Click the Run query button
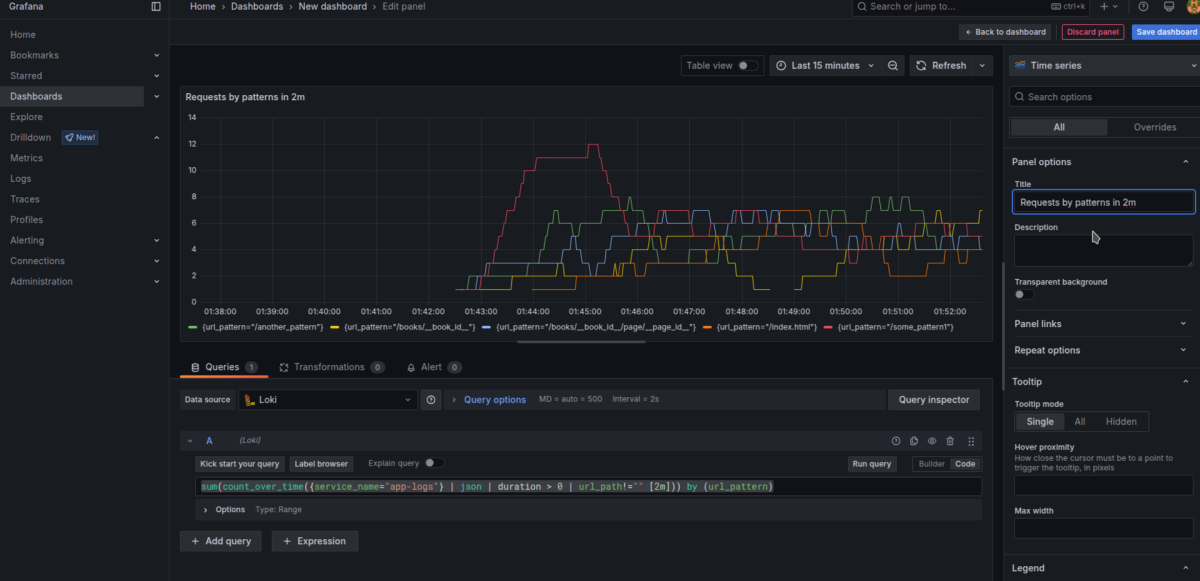1200x581 pixels. (x=871, y=464)
